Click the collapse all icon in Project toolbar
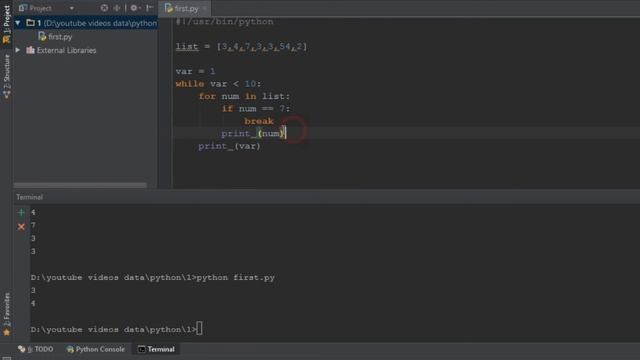Screen dimensions: 640x360 click(x=117, y=8)
